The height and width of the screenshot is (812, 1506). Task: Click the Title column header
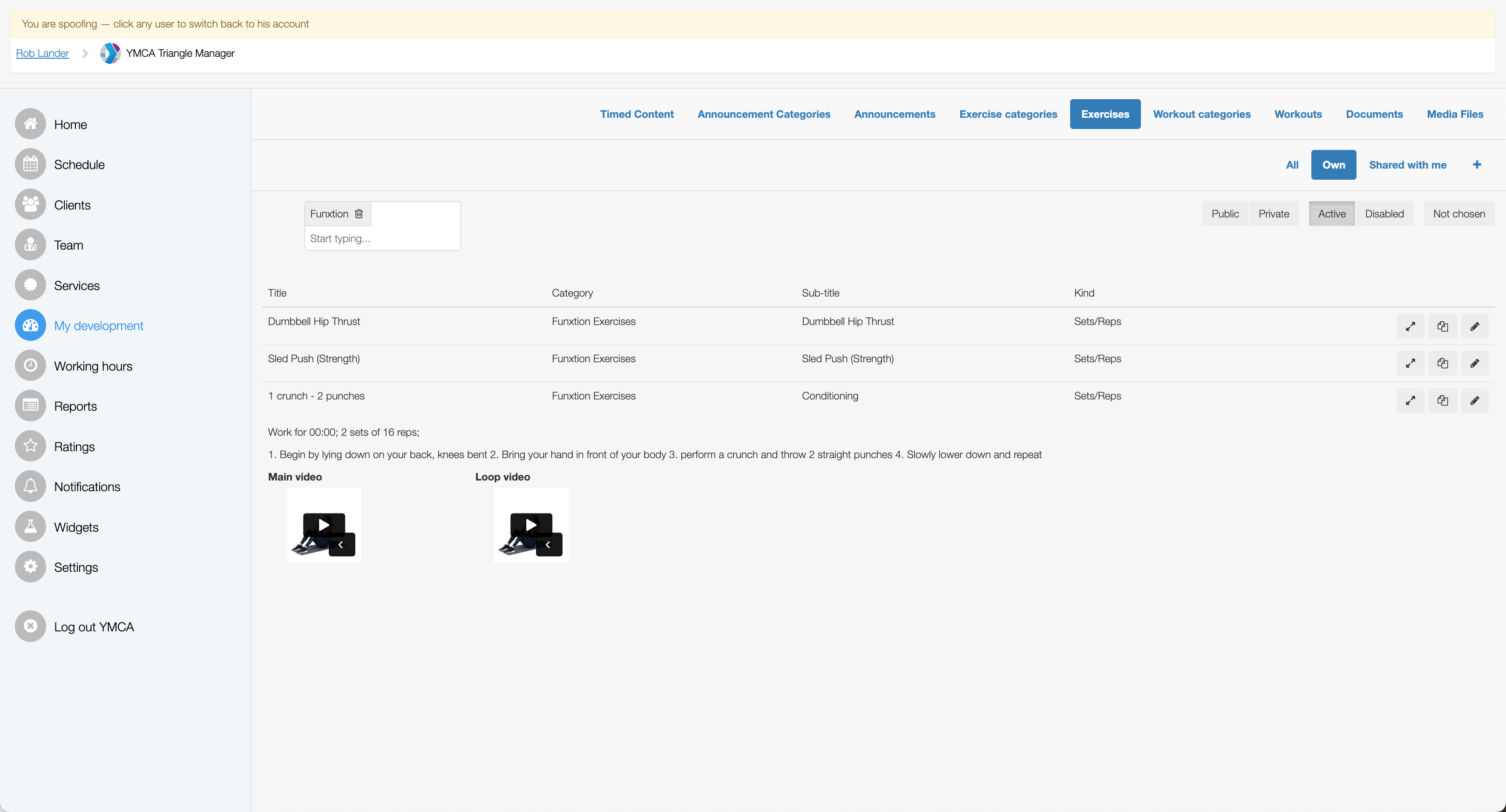[277, 293]
